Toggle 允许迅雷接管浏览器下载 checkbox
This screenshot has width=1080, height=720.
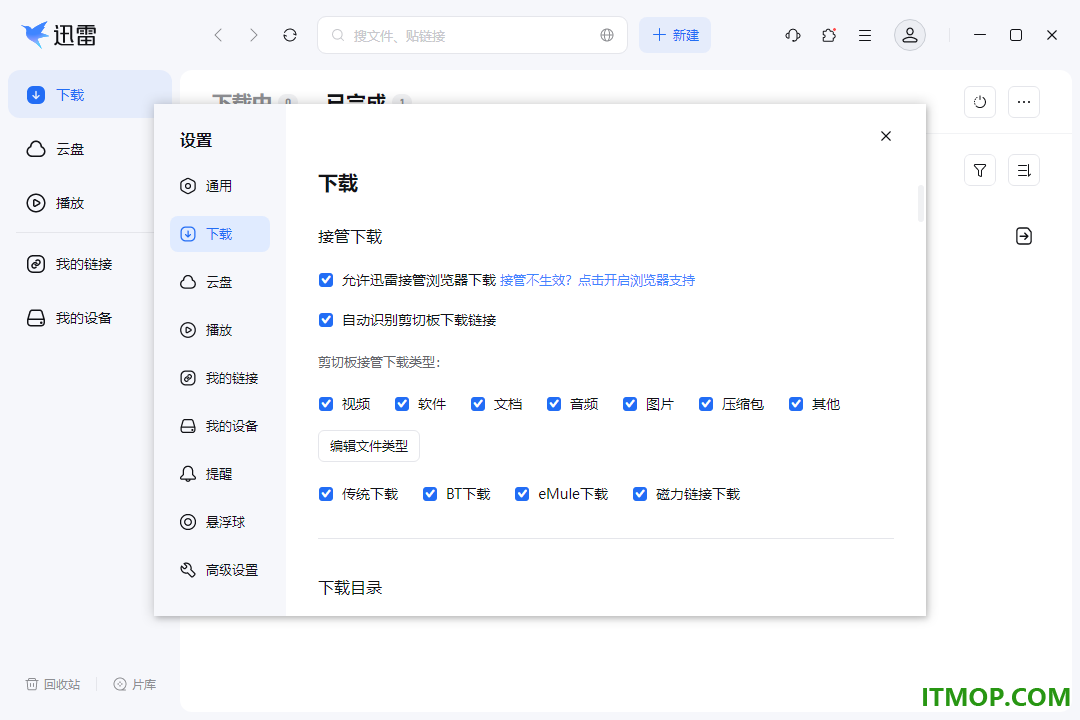326,280
